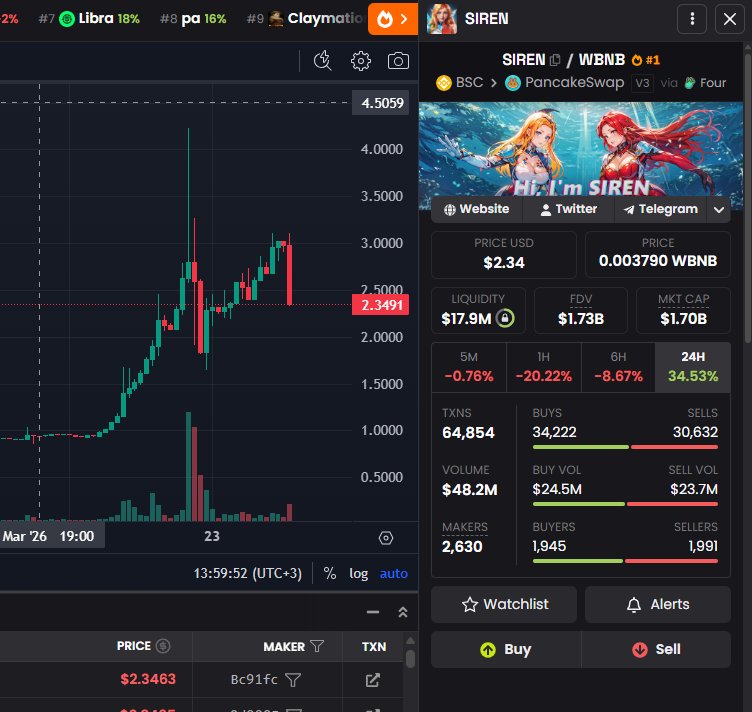
Task: Open the Alerts button
Action: pos(658,604)
